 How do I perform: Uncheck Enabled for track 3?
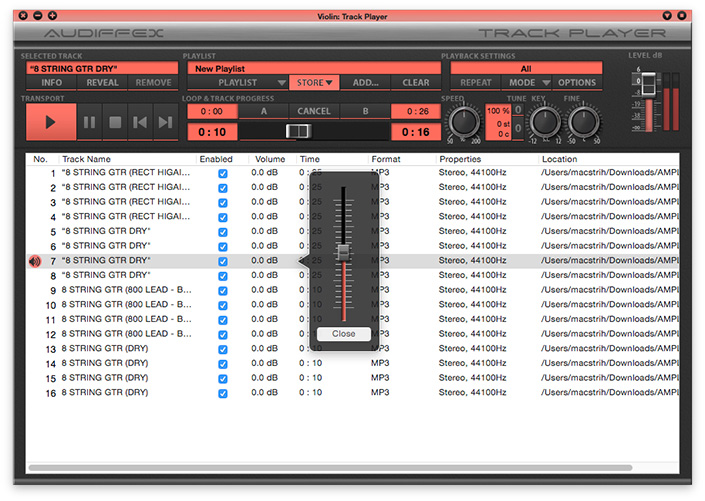(223, 203)
